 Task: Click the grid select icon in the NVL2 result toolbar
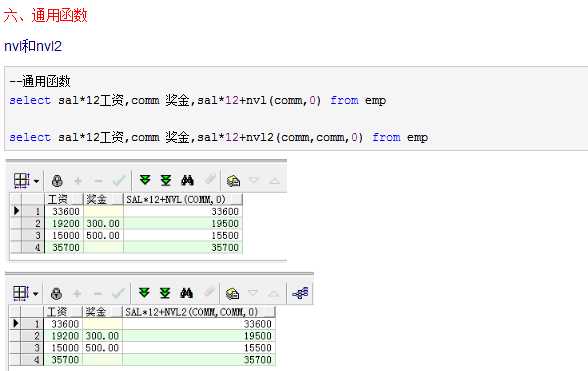click(21, 293)
